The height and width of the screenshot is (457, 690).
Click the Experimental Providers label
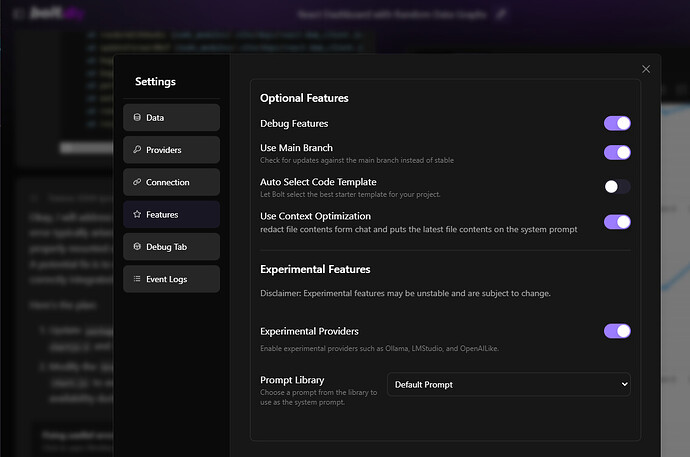coord(309,331)
